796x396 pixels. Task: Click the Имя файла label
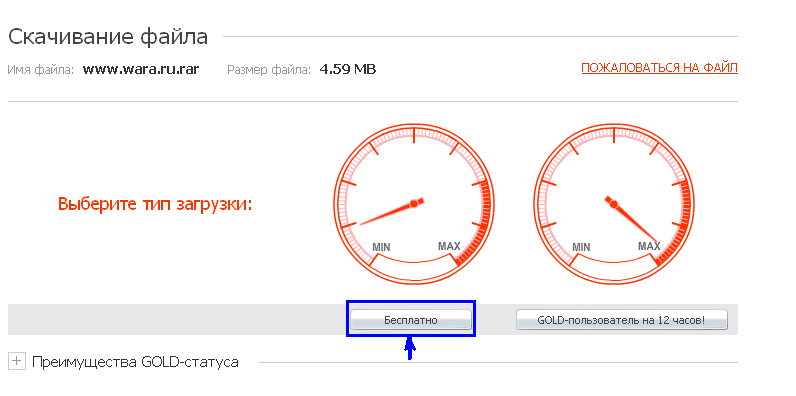coord(41,70)
